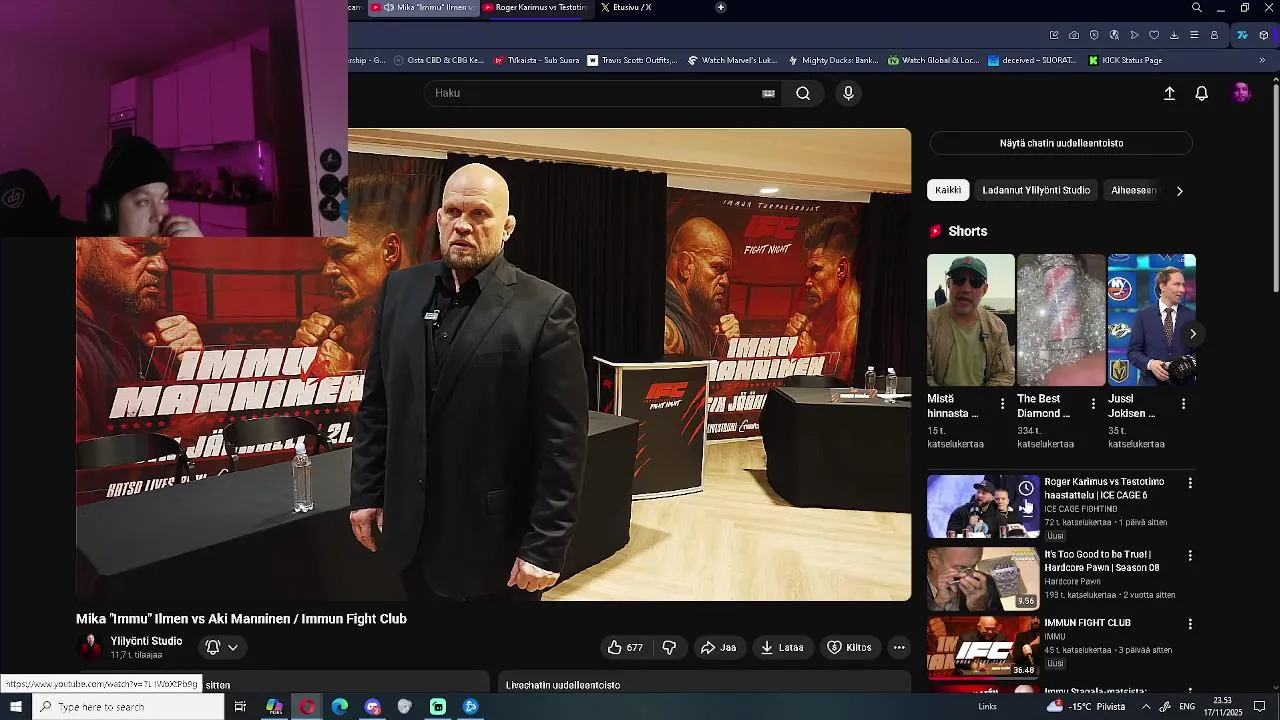Show the chat replay via Näytä chatin uudelleentoisto
This screenshot has height=720, width=1280.
pyautogui.click(x=1061, y=143)
